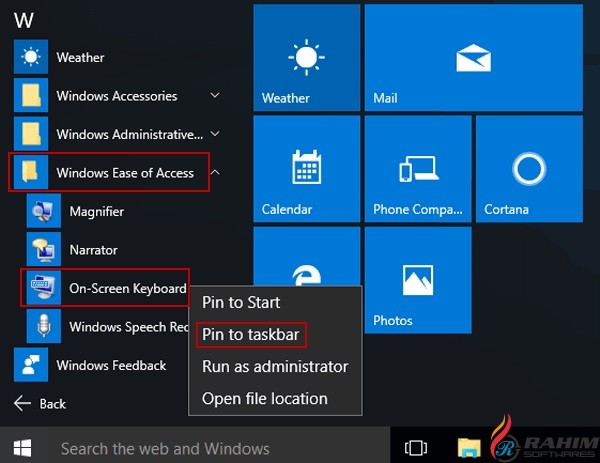Click the Weather label in app list
600x463 pixels.
point(80,57)
